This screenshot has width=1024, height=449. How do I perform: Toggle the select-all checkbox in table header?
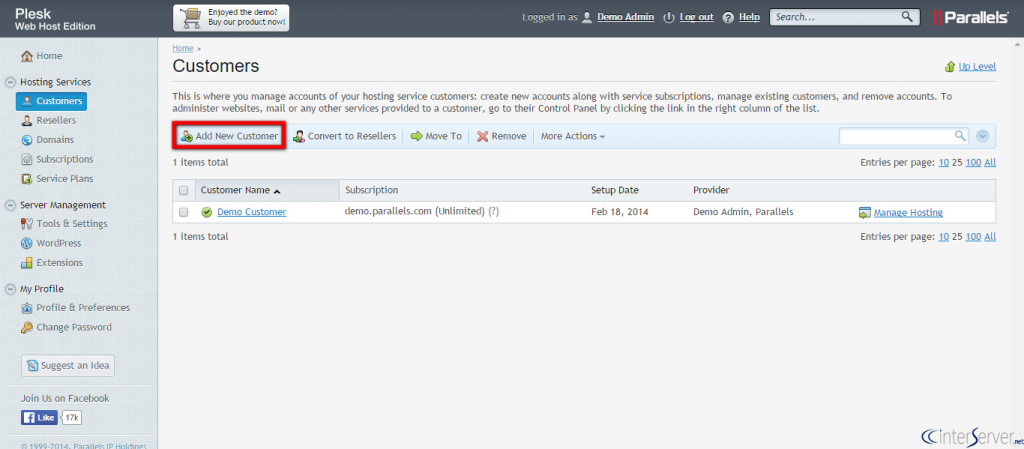pyautogui.click(x=184, y=191)
